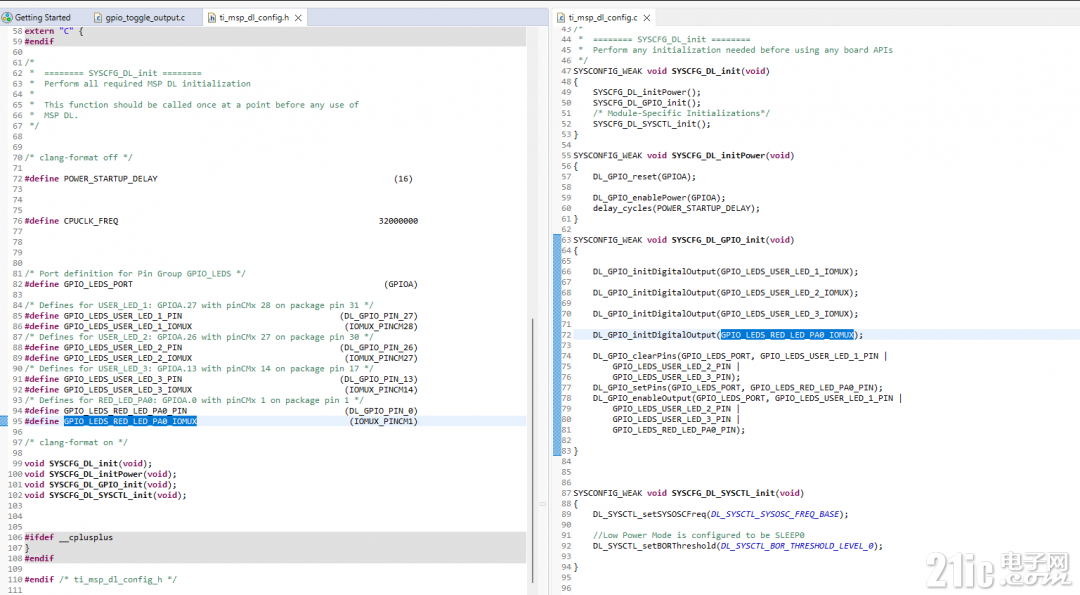Viewport: 1080px width, 595px height.
Task: Click the 32000000 frequency value
Action: [x=398, y=221]
